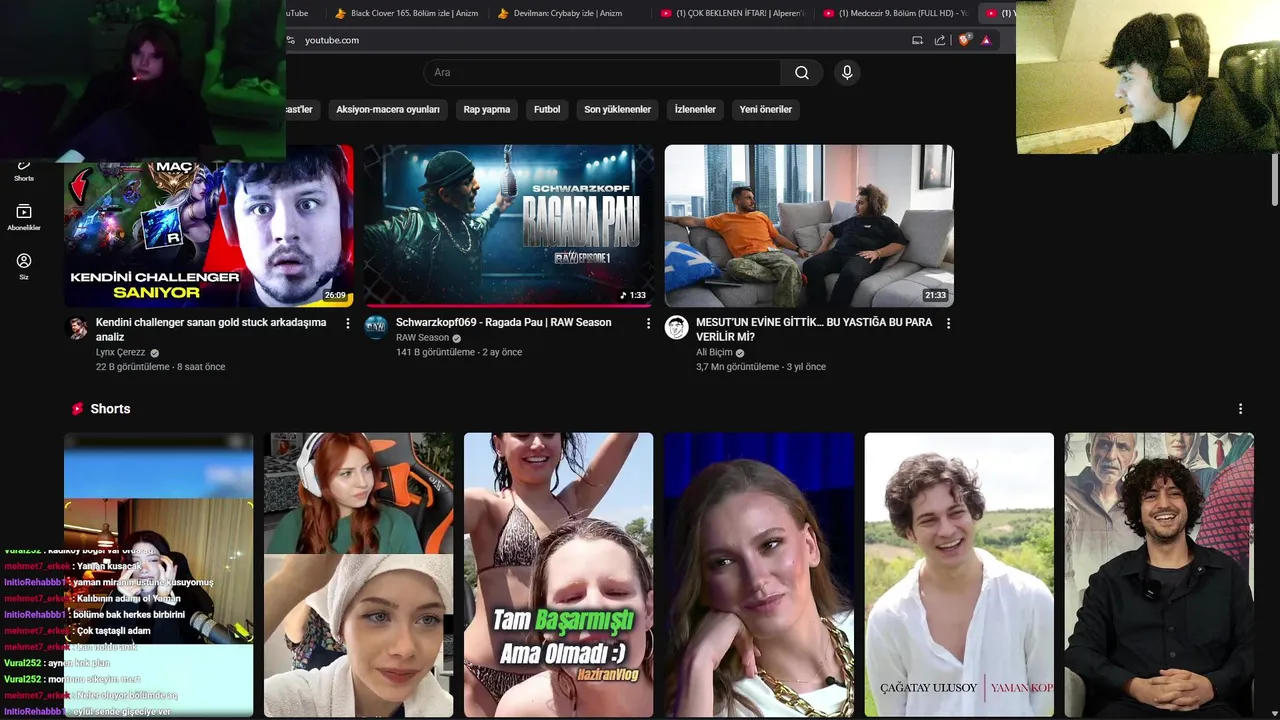Open site settings icon beside youtube.com
1280x720 pixels.
coord(291,40)
